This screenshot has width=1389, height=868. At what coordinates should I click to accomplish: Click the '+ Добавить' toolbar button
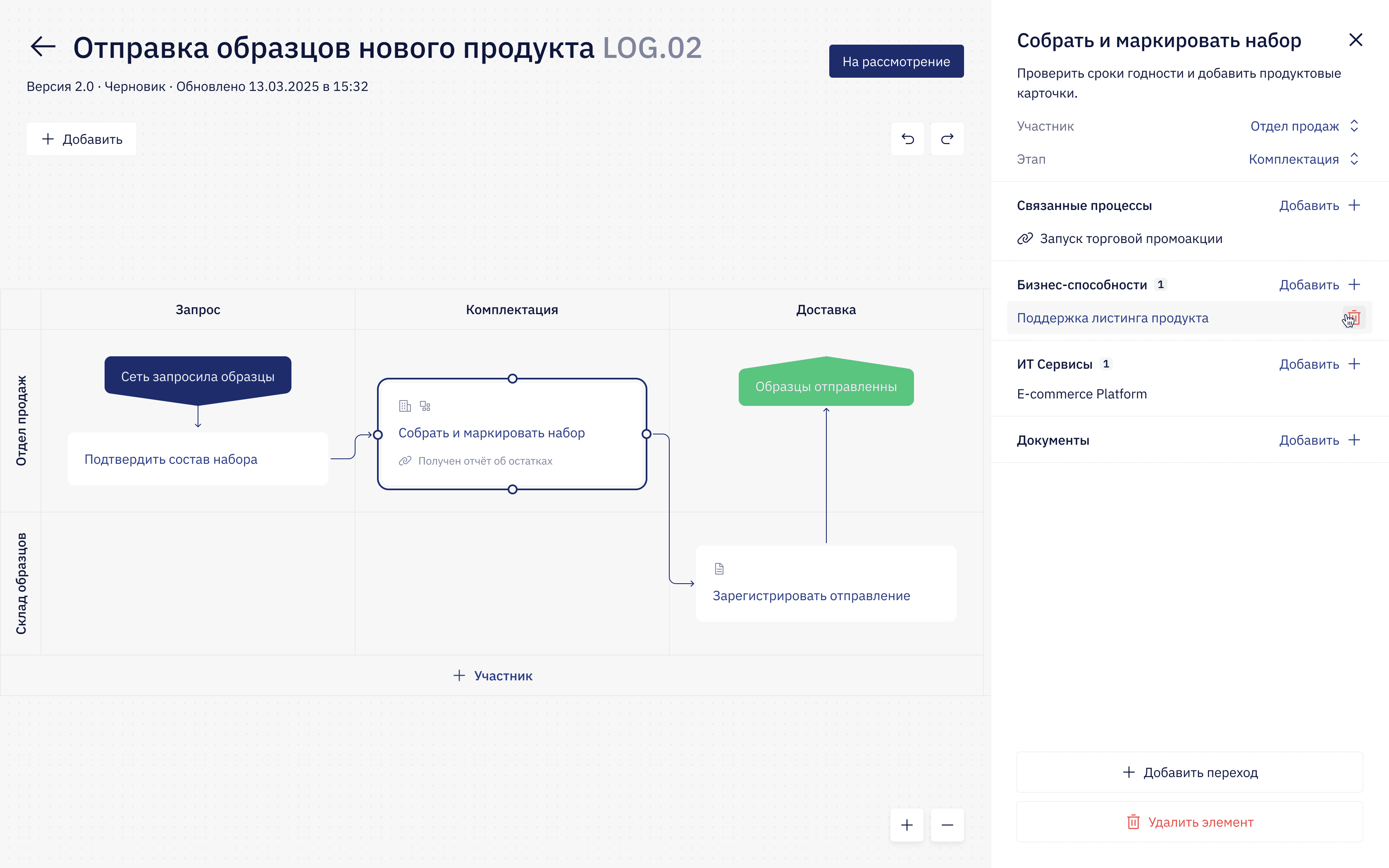81,139
